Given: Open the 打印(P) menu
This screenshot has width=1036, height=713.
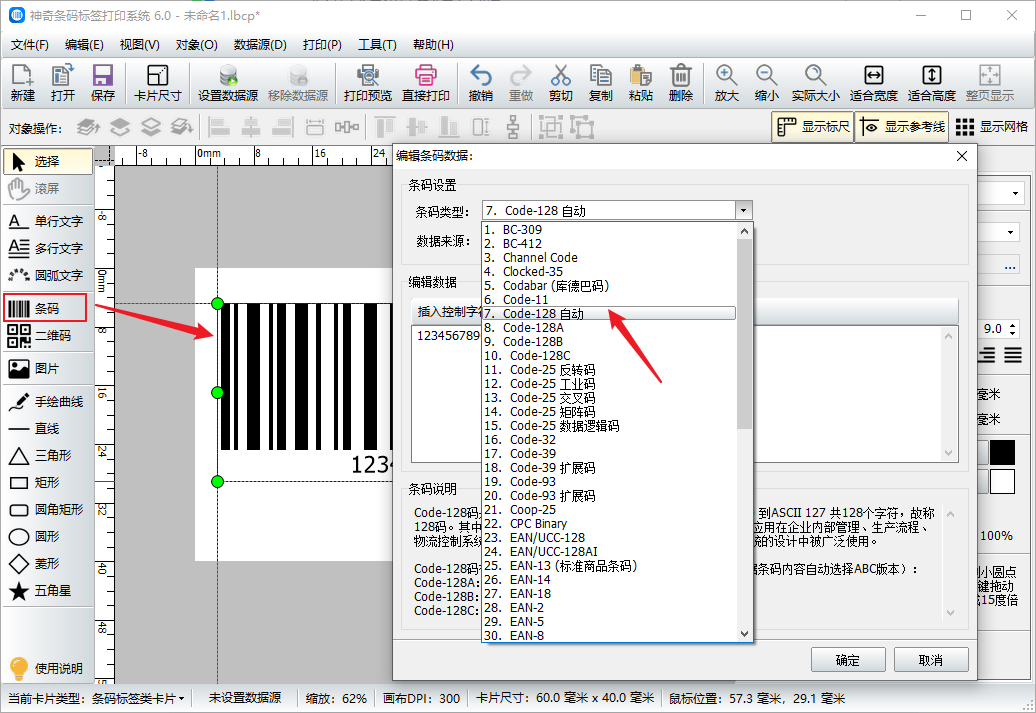Looking at the screenshot, I should 322,45.
